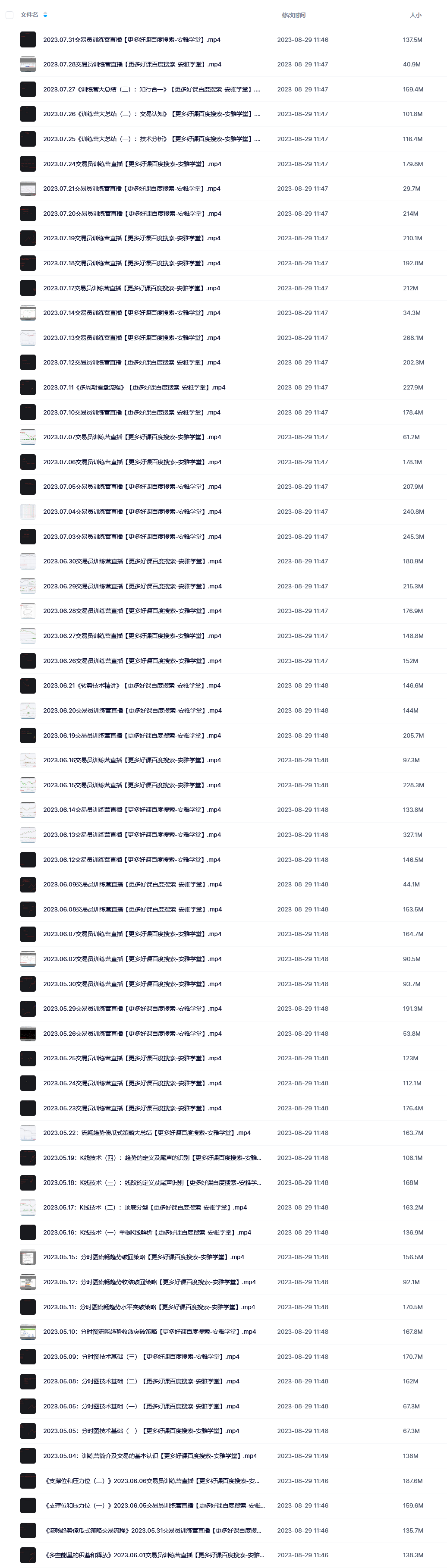Sort files by the 大小 column header
Viewport: 447px width, 1568px height.
click(416, 15)
